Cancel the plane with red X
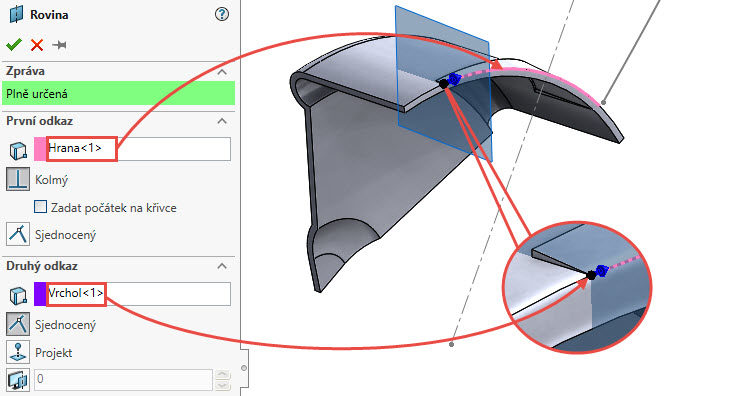Image resolution: width=750 pixels, height=396 pixels. [37, 45]
